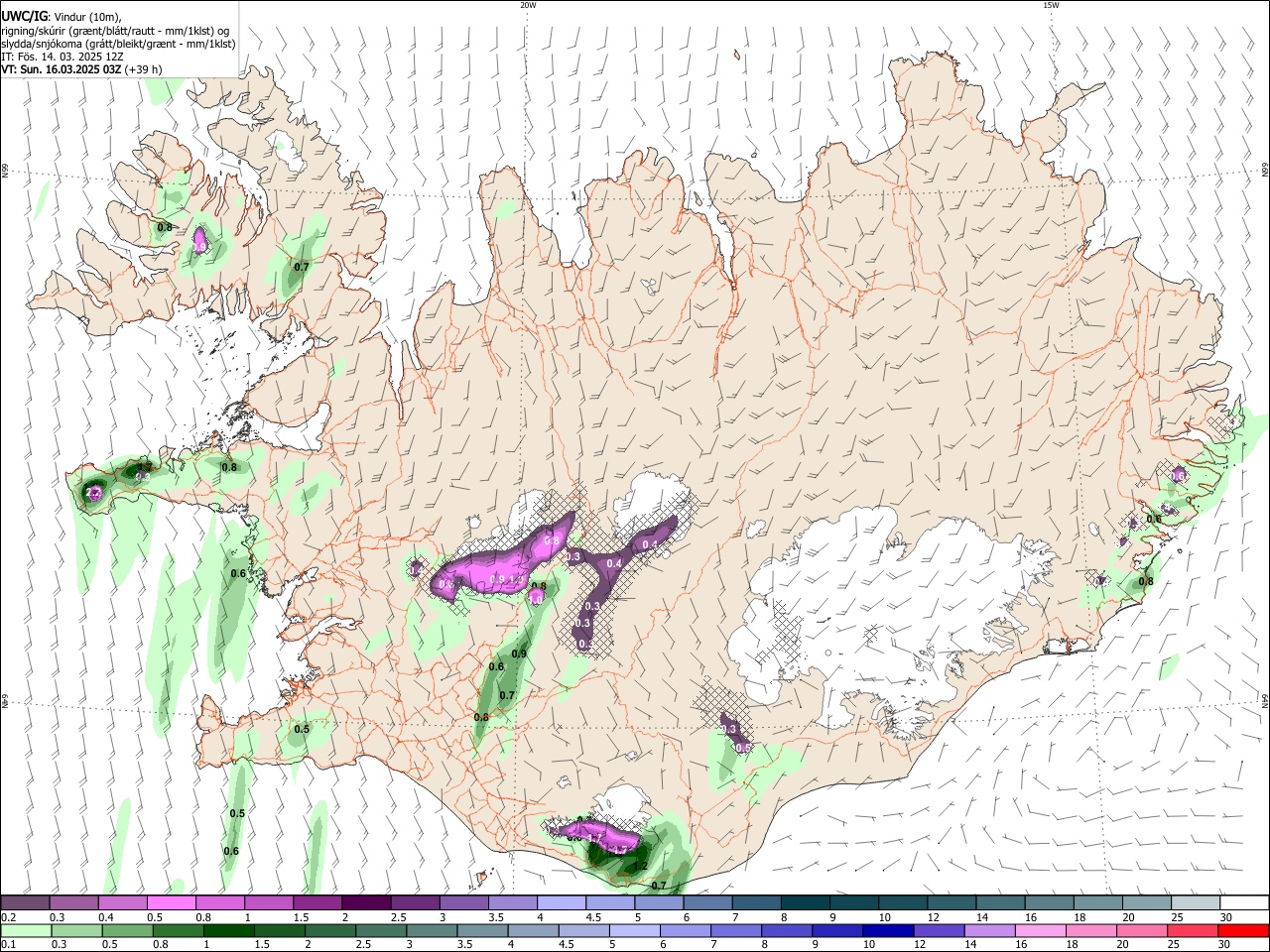Pick the rain scale swatch from 20 to 25

pyautogui.click(x=1143, y=931)
